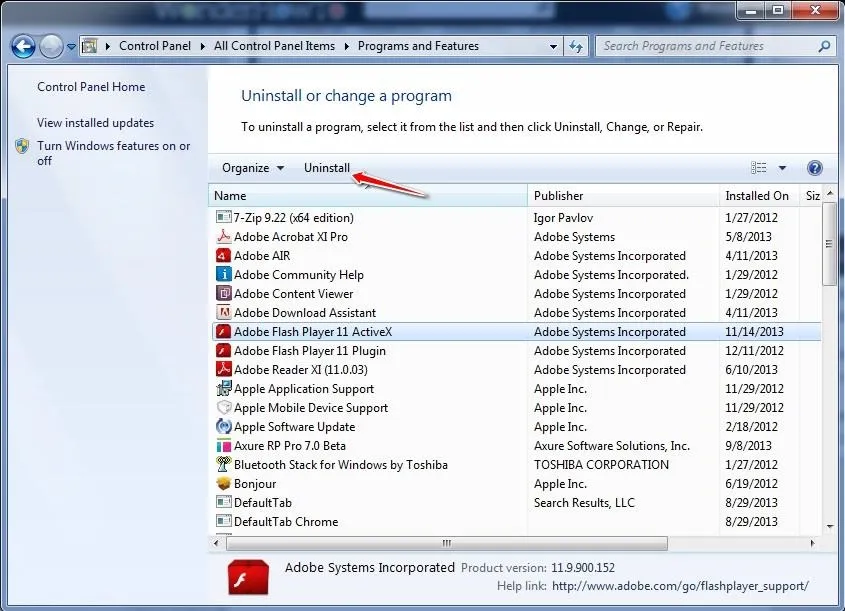The image size is (845, 611).
Task: Click the Adobe Reader XI icon
Action: (223, 369)
